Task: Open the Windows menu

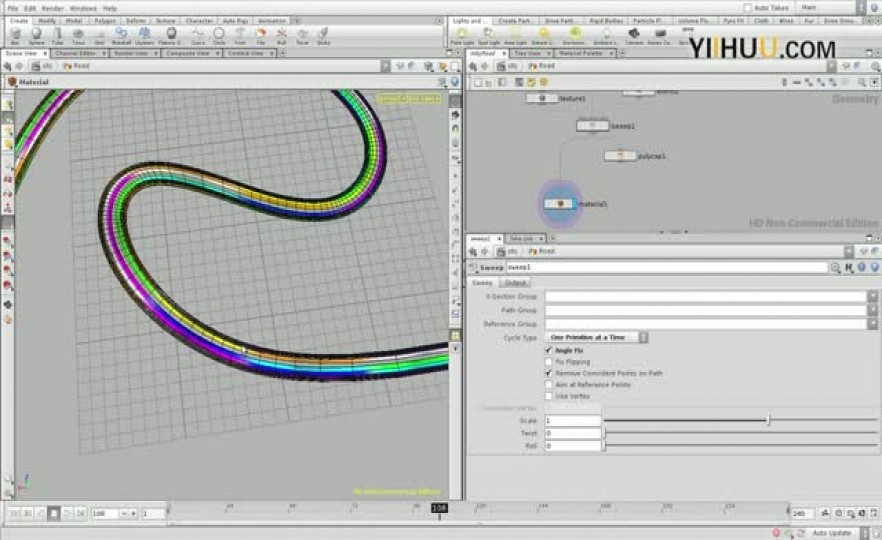Action: [x=83, y=8]
